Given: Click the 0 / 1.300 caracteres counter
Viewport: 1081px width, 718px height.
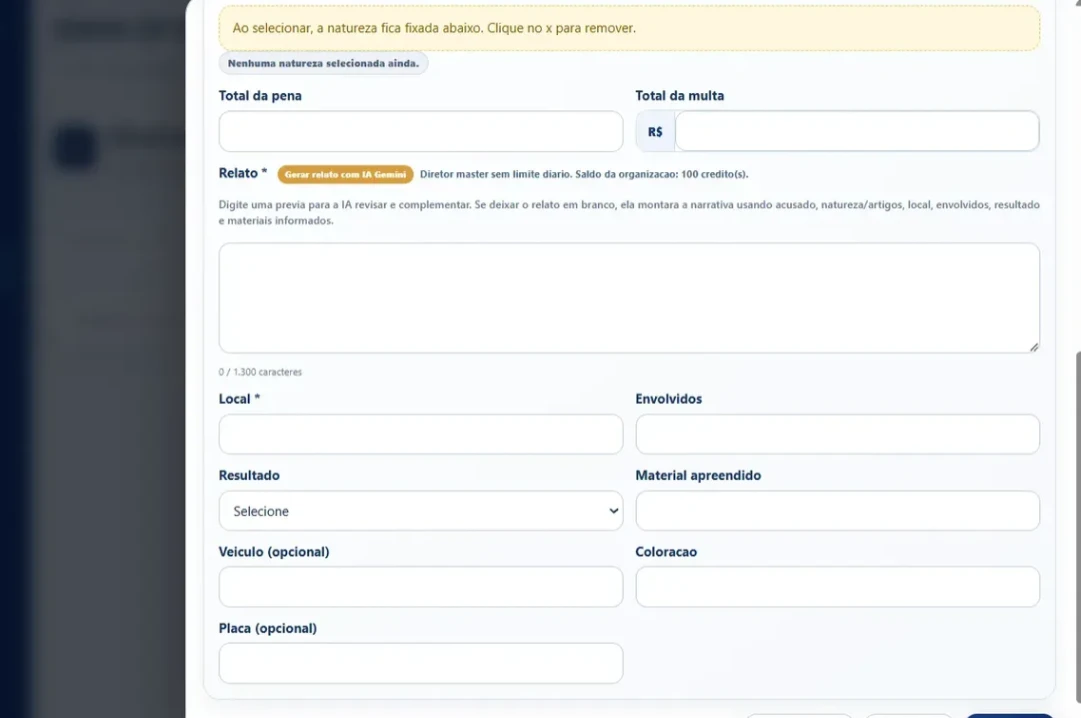Looking at the screenshot, I should [260, 372].
